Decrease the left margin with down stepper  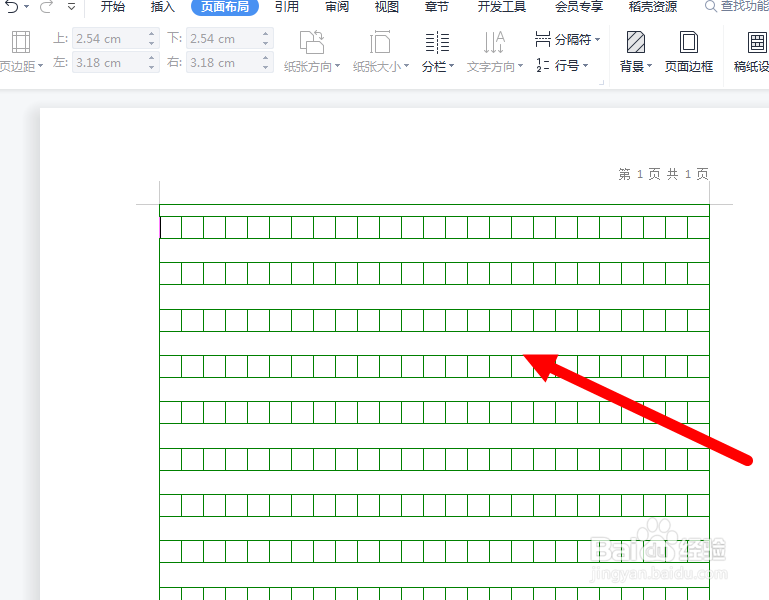tap(152, 68)
